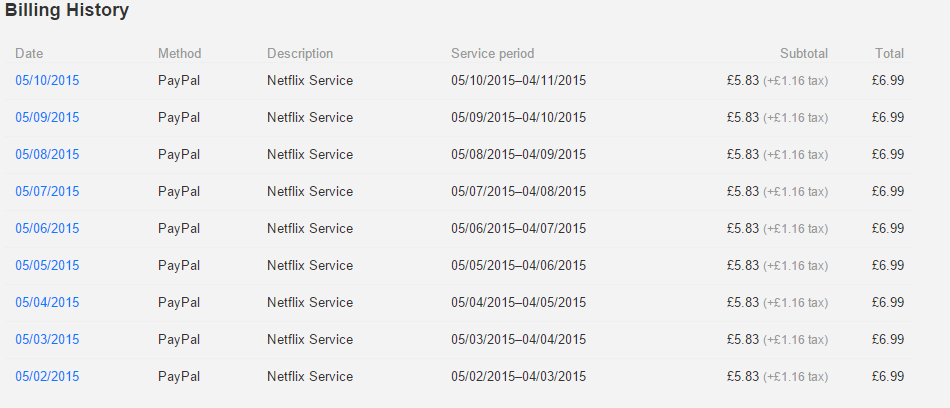Open the 05/08/2015 invoice date link
Viewport: 950px width, 408px height.
(x=47, y=154)
